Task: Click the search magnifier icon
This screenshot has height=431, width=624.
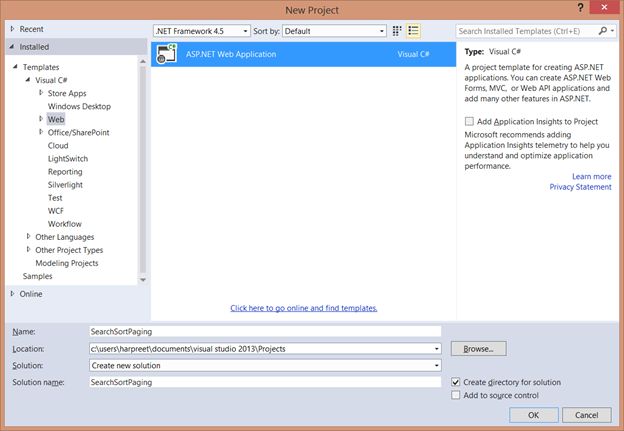Action: (x=603, y=31)
